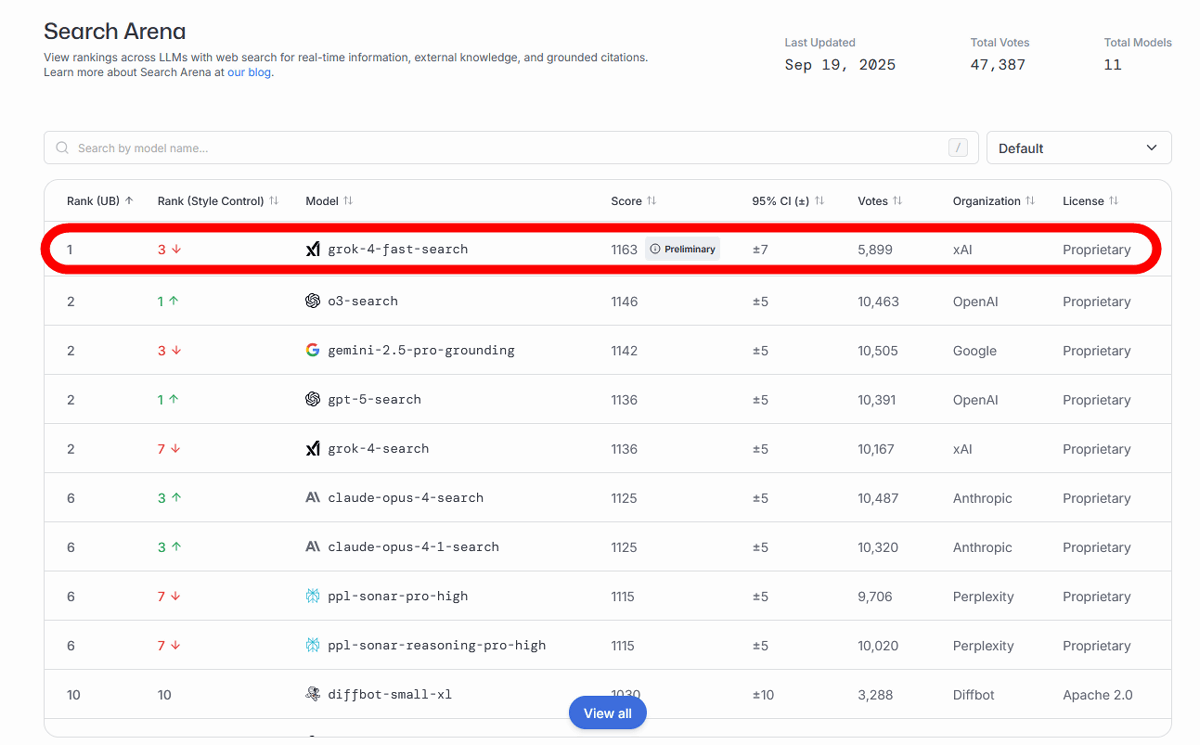Click the Perplexity logo beside ppl-sonar-pro-high
The image size is (1200, 745).
(x=313, y=596)
